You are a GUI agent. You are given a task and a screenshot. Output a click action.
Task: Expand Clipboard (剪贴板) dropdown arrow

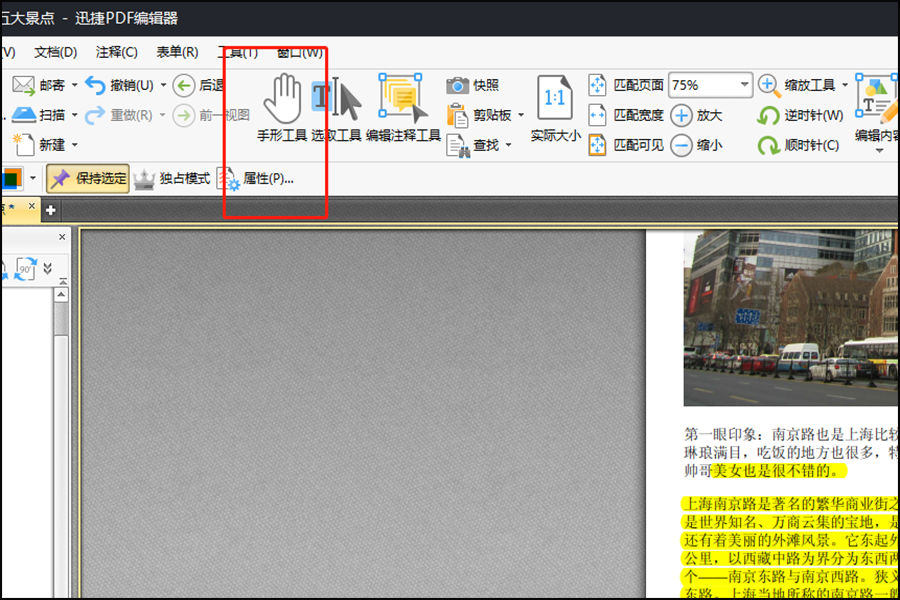521,115
